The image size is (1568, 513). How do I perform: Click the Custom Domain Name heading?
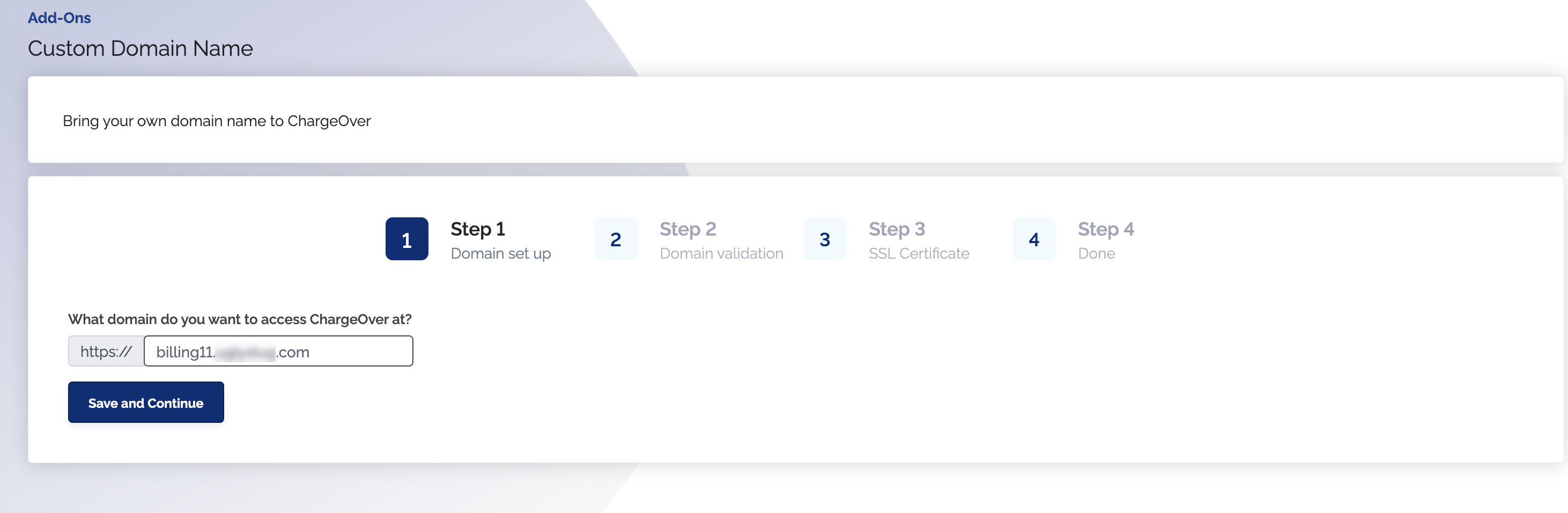[140, 48]
